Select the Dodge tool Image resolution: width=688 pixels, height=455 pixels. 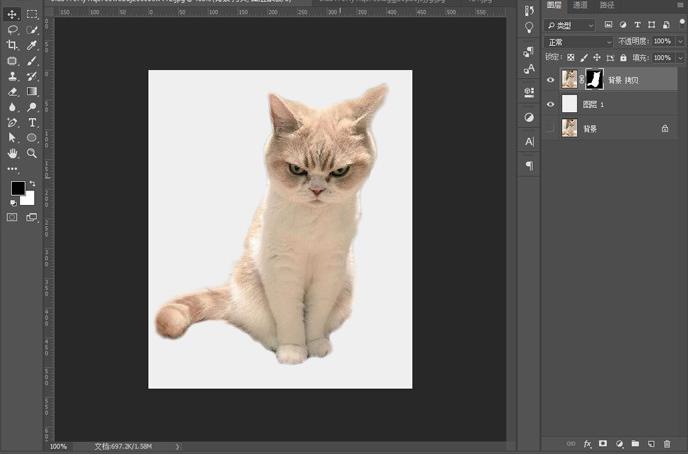point(32,107)
